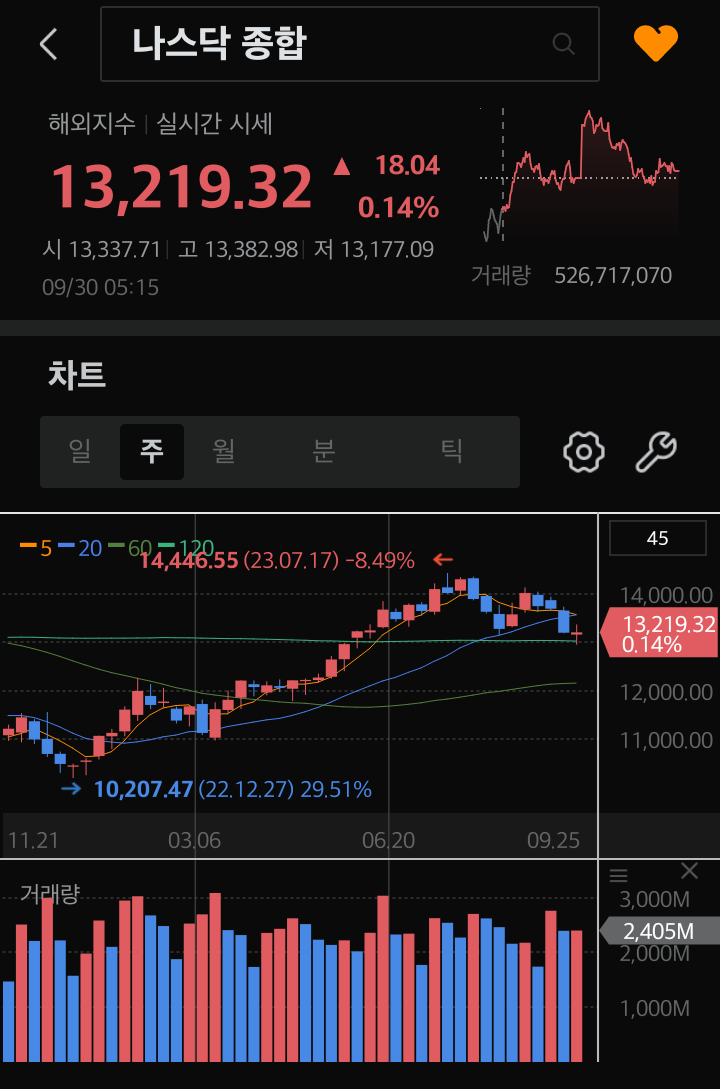
Task: Go back with the left arrow
Action: coord(49,44)
